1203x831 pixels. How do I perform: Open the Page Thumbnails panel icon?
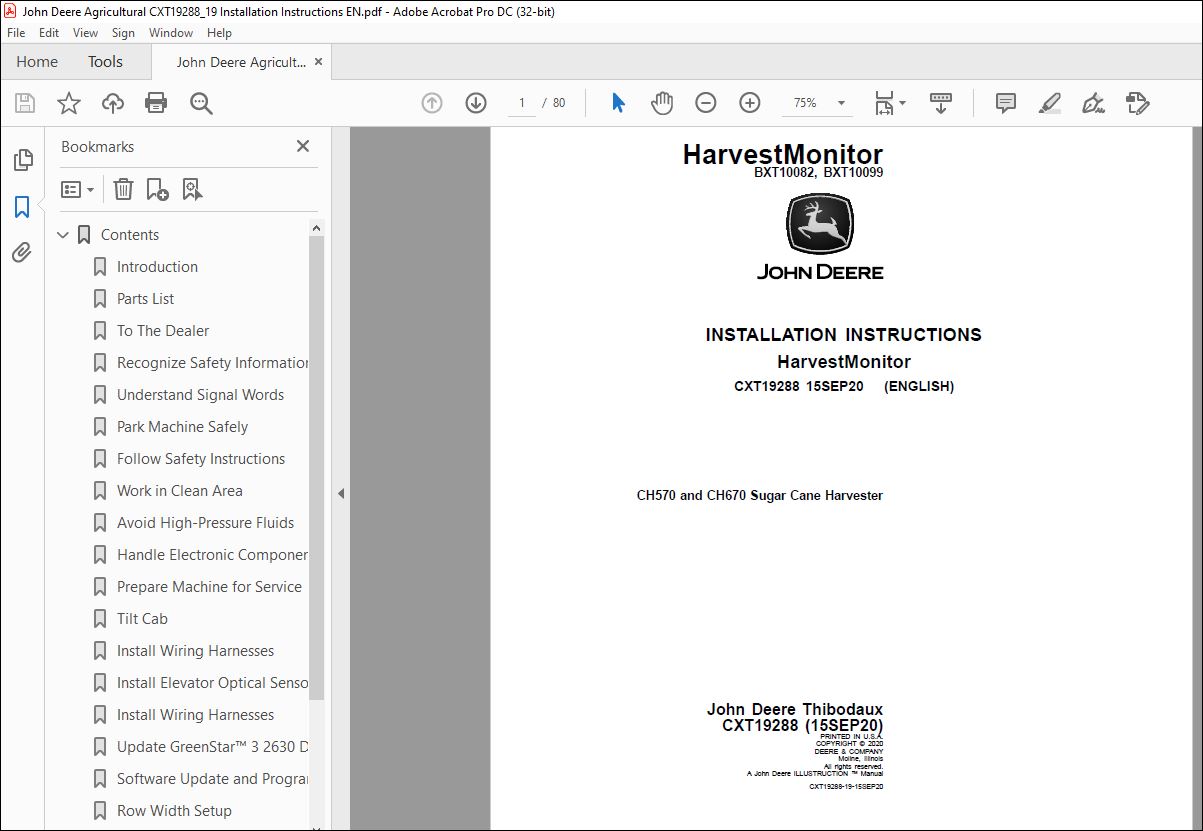(x=22, y=160)
